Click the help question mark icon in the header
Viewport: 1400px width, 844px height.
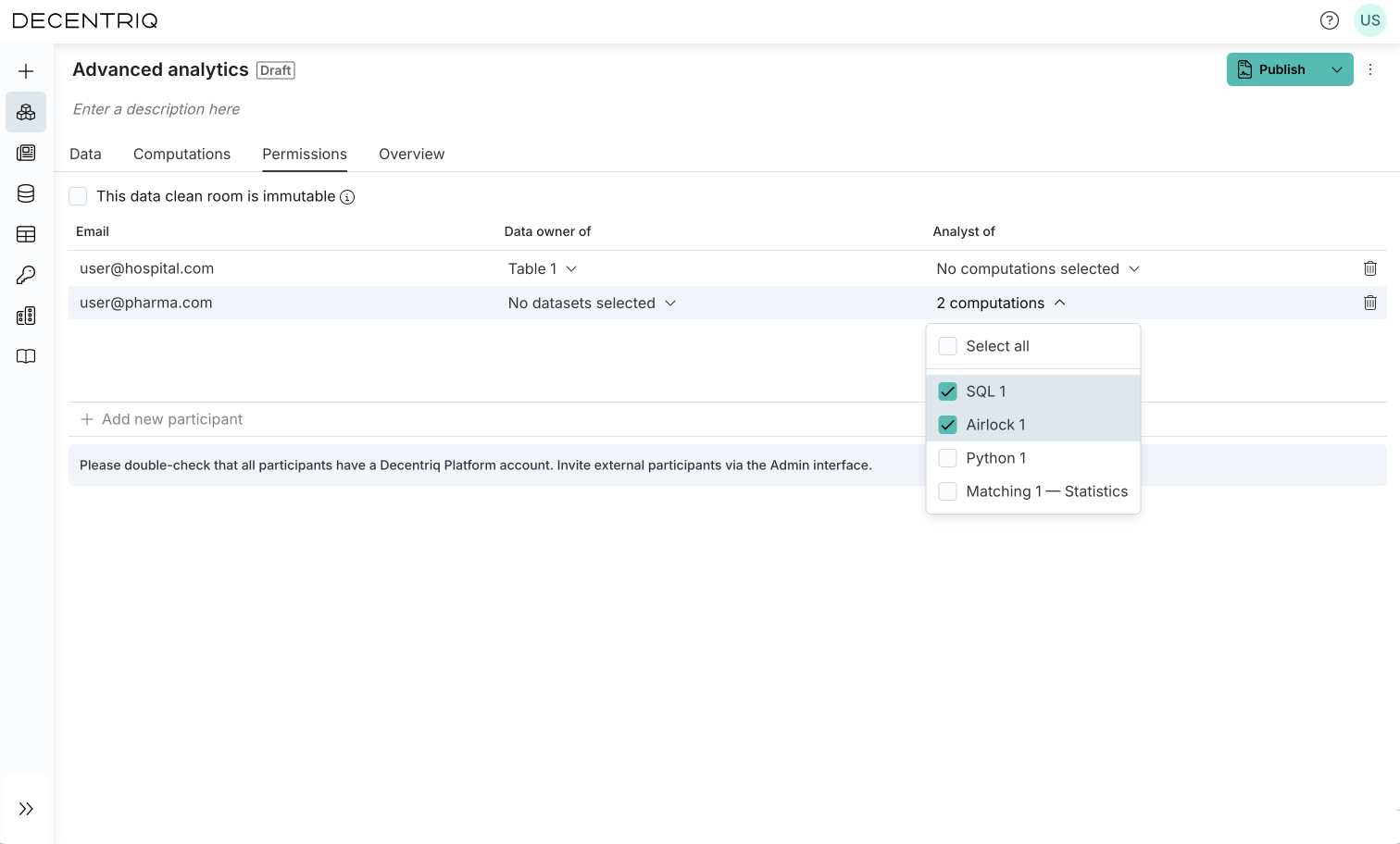pyautogui.click(x=1330, y=19)
